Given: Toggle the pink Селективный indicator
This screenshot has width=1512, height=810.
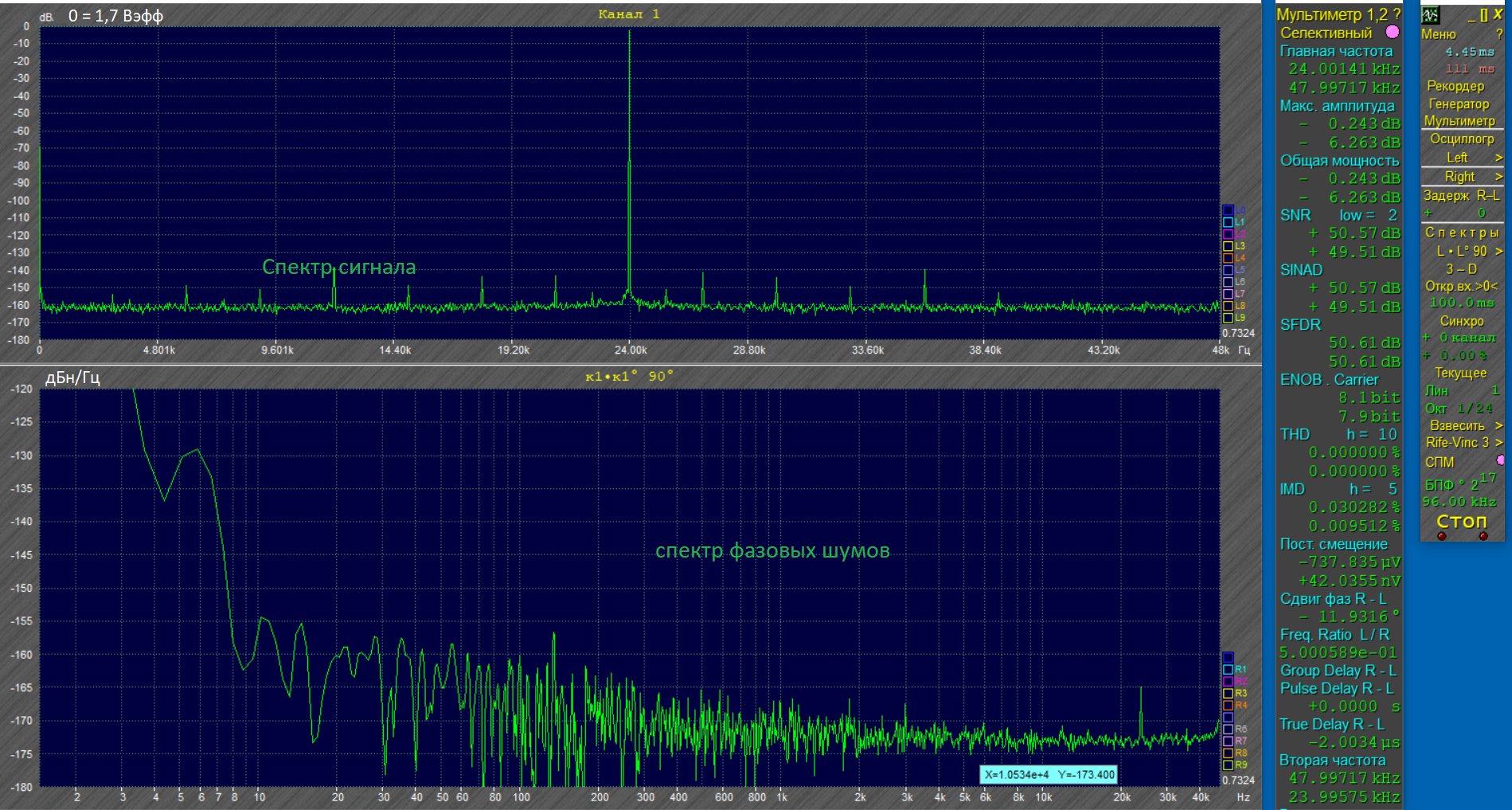Looking at the screenshot, I should [1393, 32].
